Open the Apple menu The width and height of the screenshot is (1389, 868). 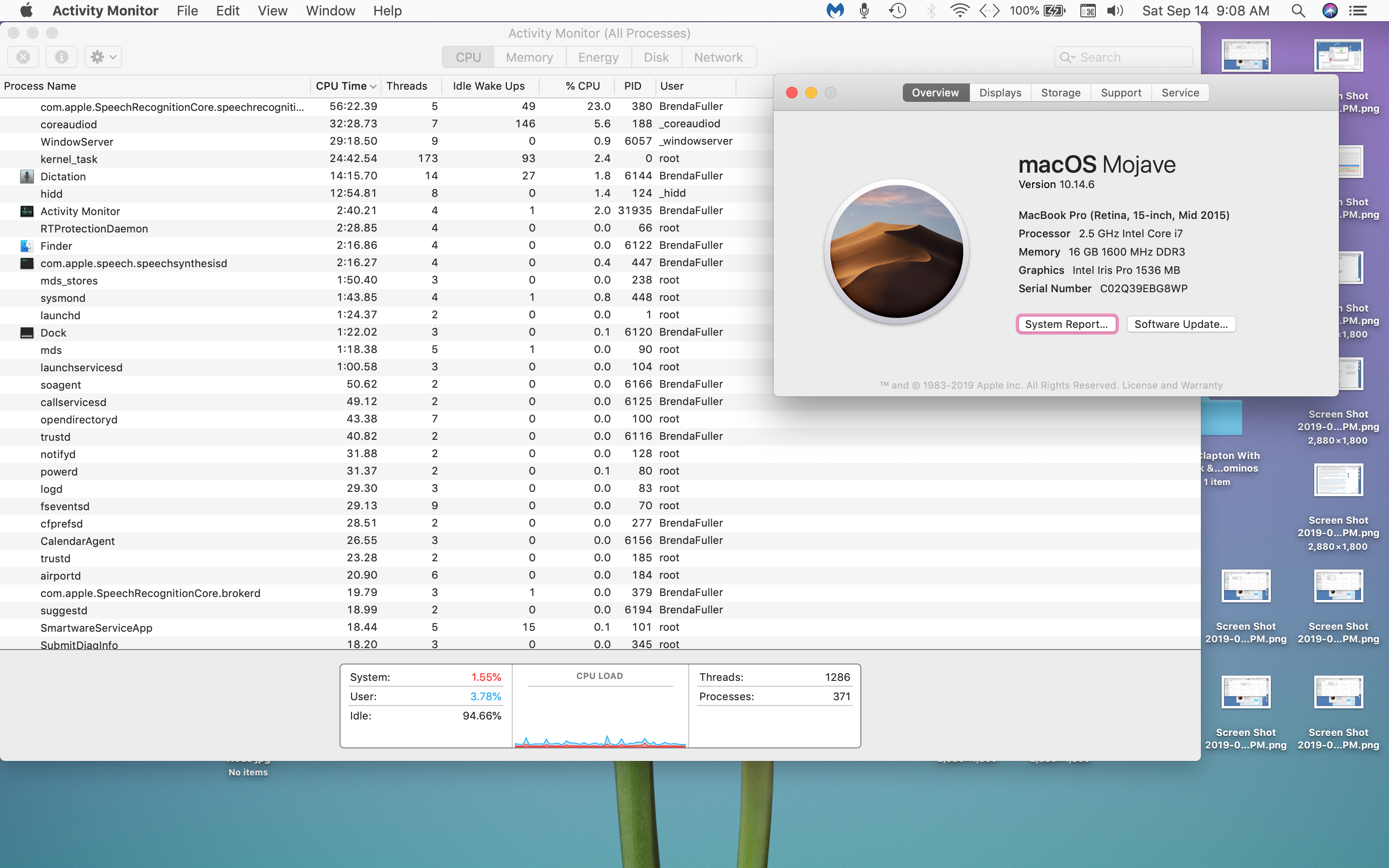pos(26,10)
